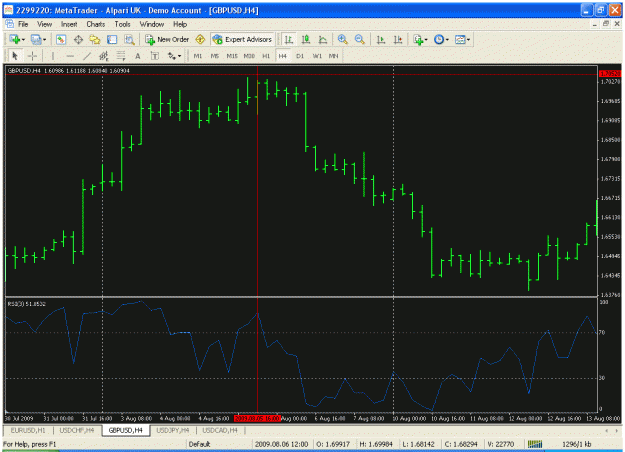
Task: Open the Tools menu
Action: tap(122, 24)
